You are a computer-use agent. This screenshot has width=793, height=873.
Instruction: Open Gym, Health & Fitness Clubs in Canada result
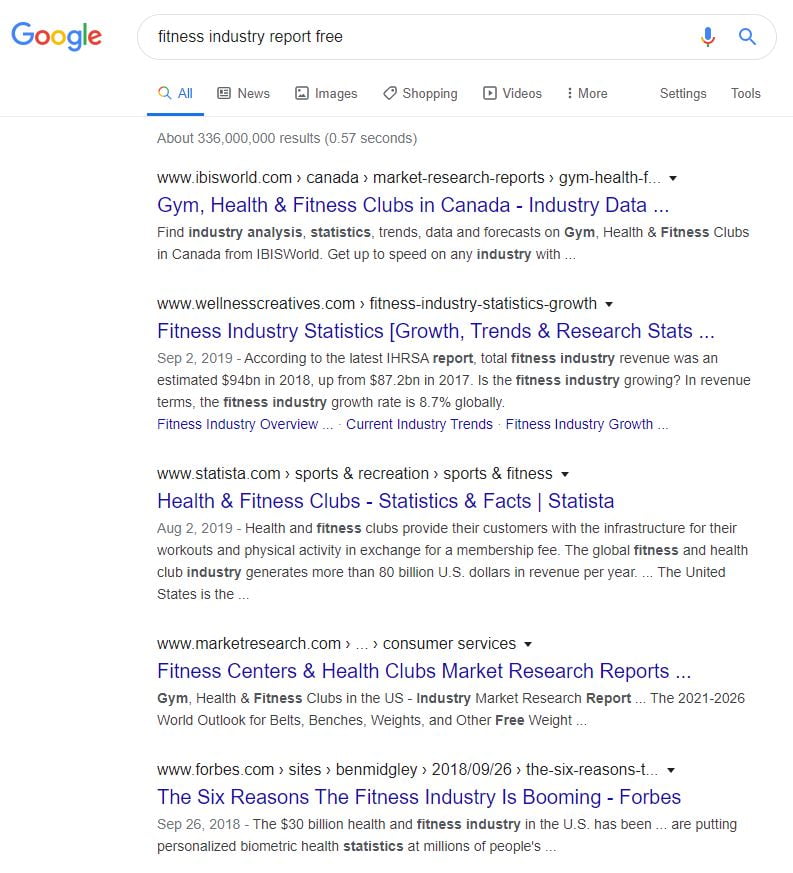[x=413, y=205]
